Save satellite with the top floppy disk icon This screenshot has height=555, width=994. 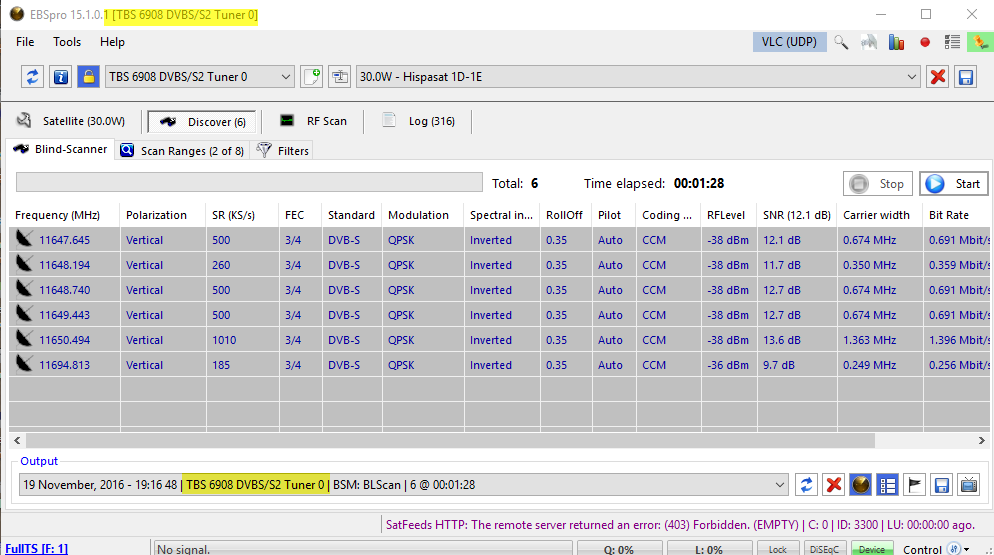pyautogui.click(x=966, y=77)
